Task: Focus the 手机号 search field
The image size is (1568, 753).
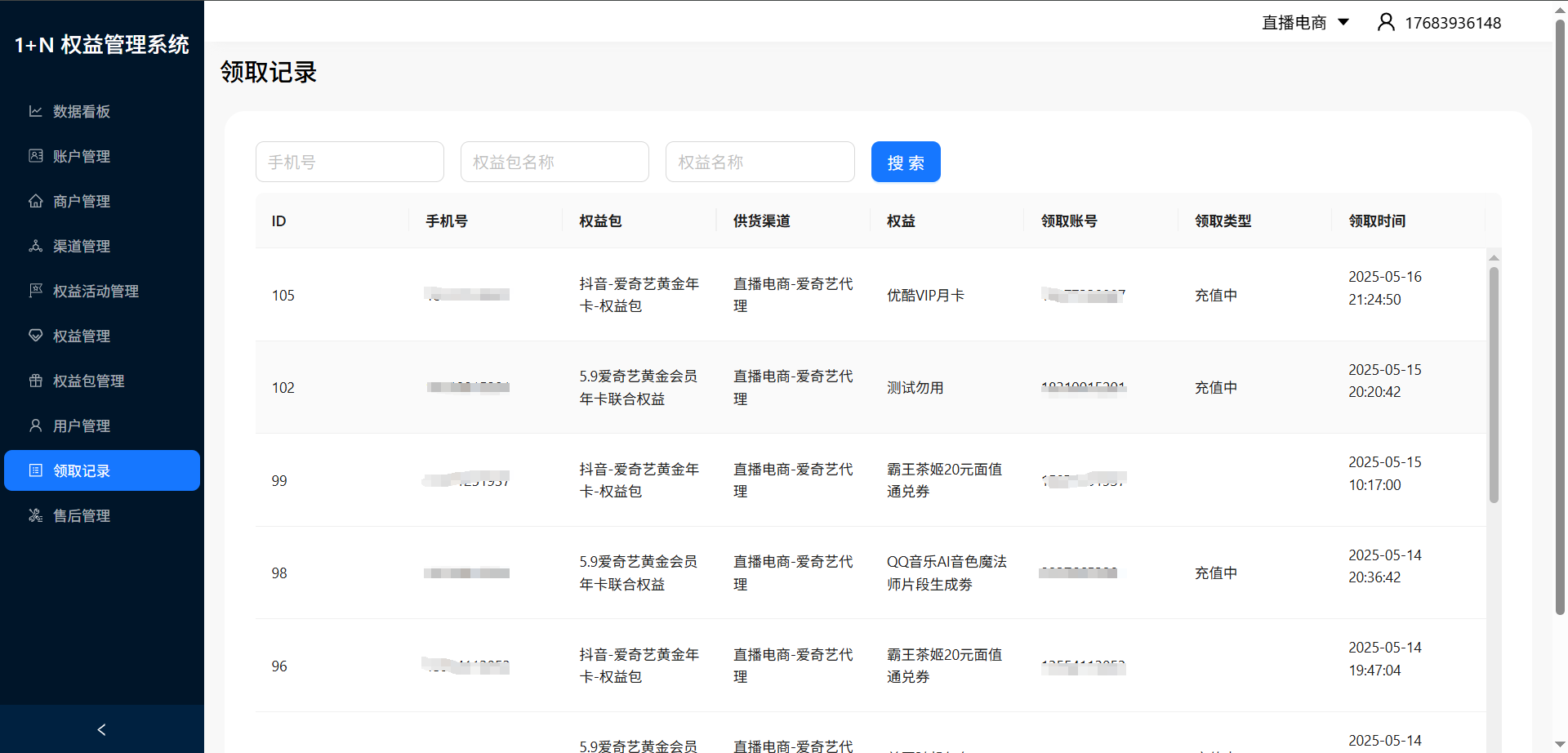Action: pos(350,162)
